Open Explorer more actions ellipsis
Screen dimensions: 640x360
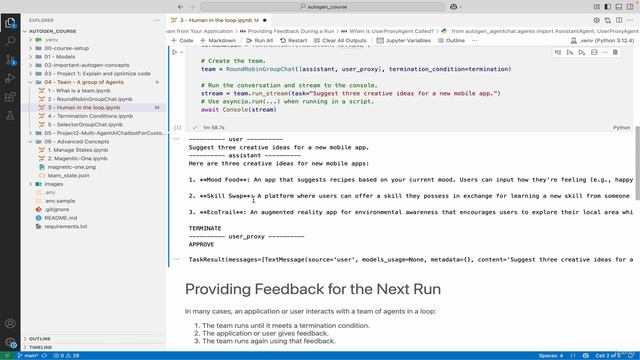click(157, 20)
